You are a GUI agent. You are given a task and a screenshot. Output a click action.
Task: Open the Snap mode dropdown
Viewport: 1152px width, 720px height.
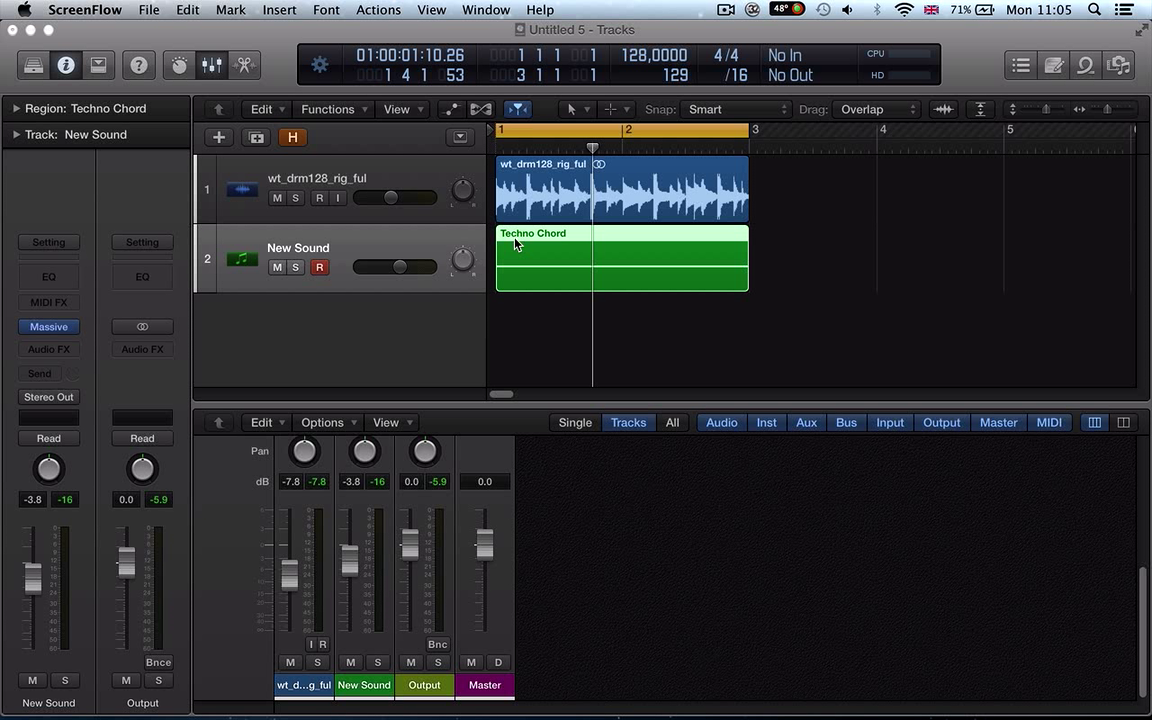737,109
